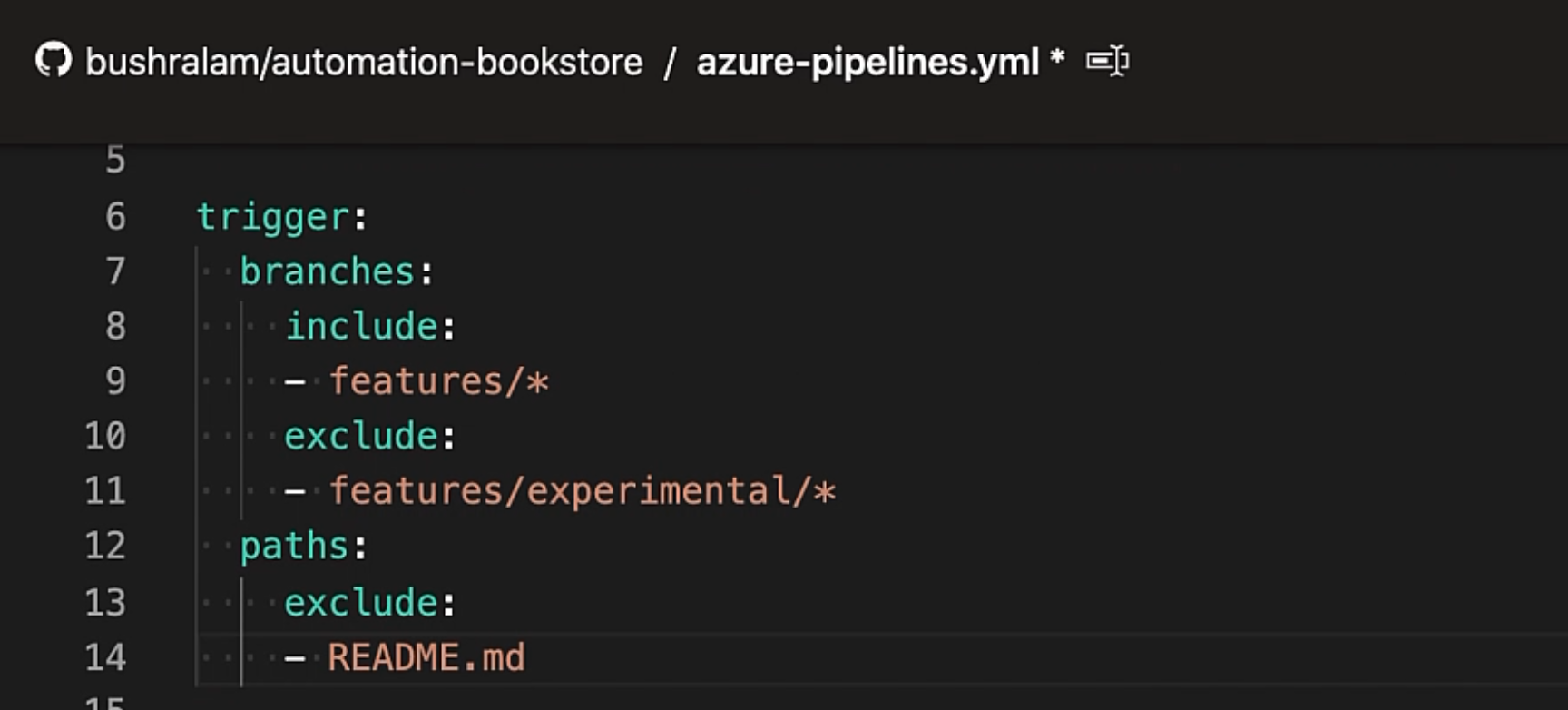Click the rename icon beside azure-pipelines.yml

1107,62
